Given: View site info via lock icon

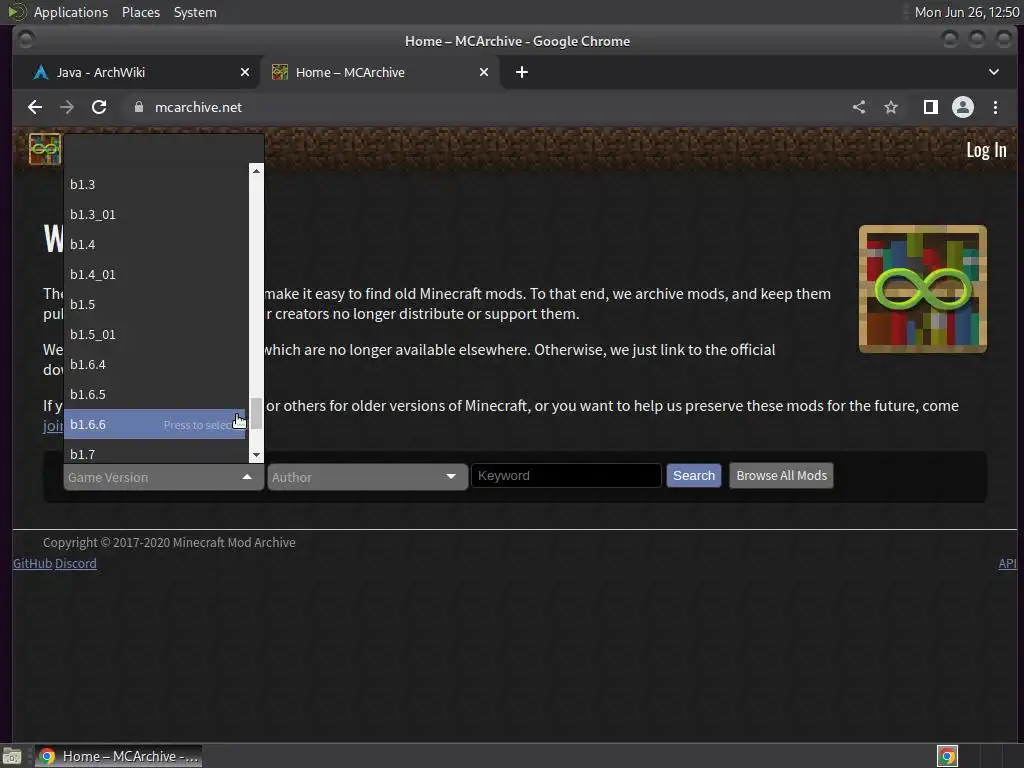Looking at the screenshot, I should [x=138, y=107].
